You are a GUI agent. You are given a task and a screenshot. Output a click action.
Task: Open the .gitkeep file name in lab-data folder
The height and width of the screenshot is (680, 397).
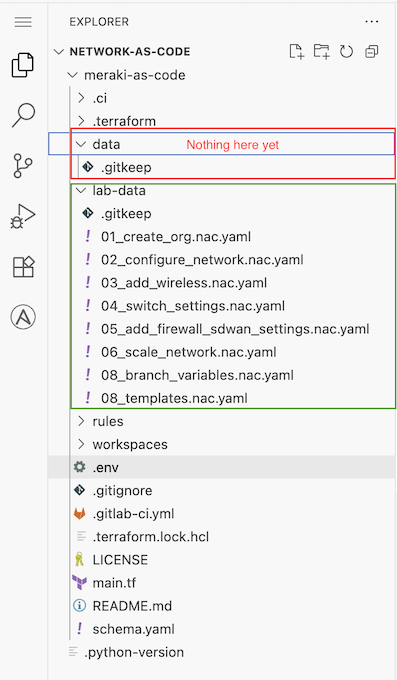pos(126,214)
